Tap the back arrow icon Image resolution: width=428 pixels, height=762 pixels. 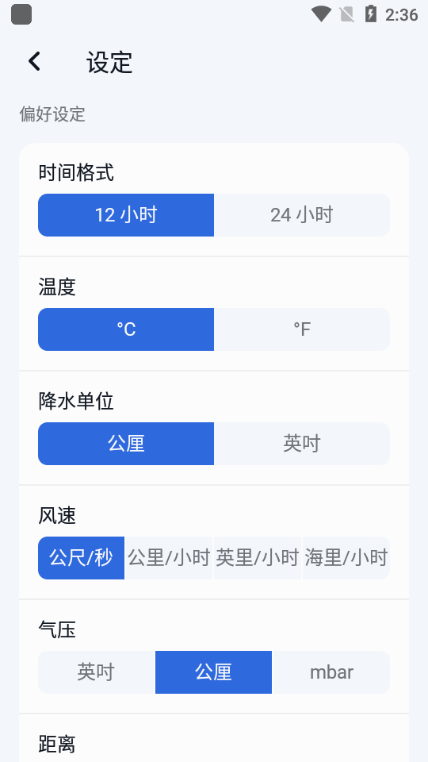tap(34, 62)
